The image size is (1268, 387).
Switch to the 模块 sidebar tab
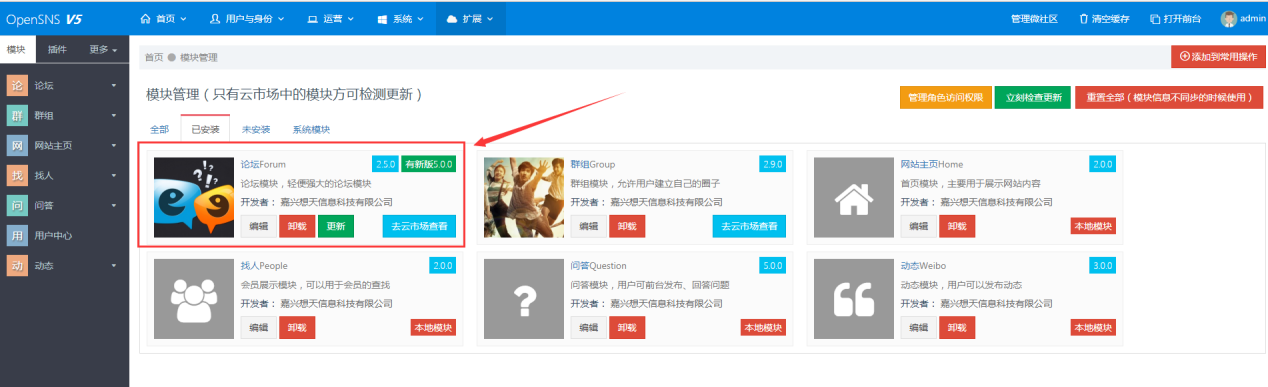(x=17, y=49)
